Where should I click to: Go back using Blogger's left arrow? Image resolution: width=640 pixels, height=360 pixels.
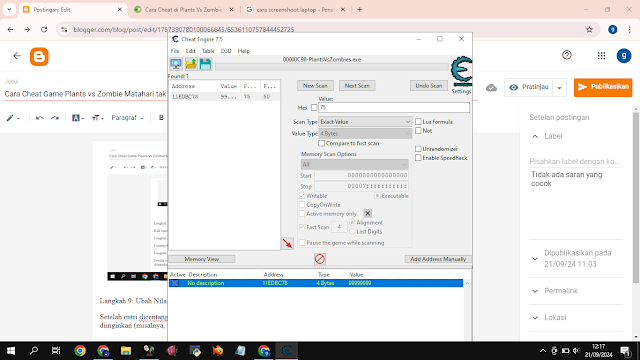(x=17, y=56)
